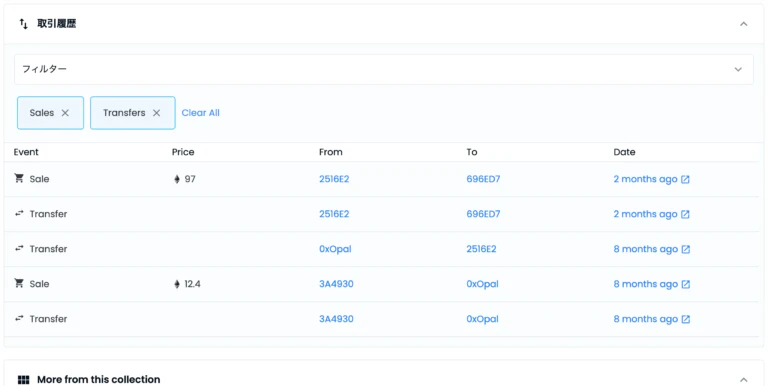Click the Transfers filter chip label
This screenshot has height=386, width=768.
point(124,113)
